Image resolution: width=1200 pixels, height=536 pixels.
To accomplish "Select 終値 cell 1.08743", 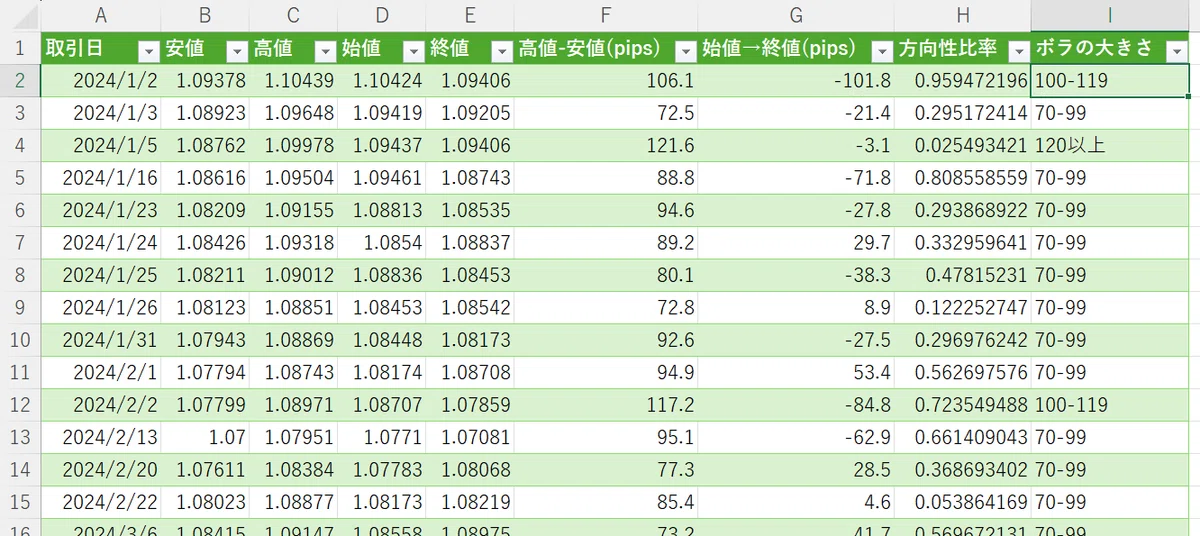I will pos(469,178).
